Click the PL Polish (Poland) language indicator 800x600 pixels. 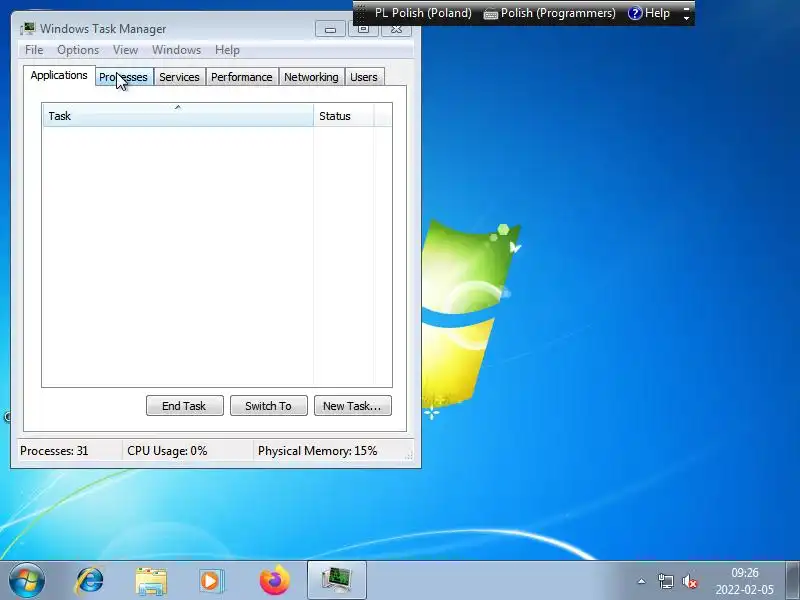pyautogui.click(x=423, y=13)
